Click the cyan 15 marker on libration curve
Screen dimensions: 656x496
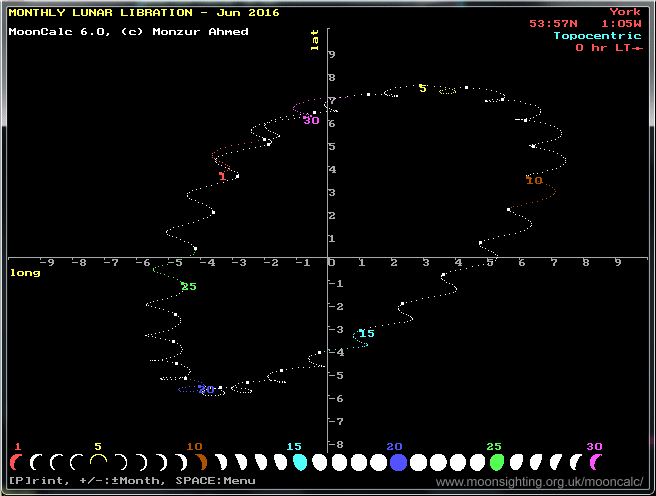coord(366,334)
